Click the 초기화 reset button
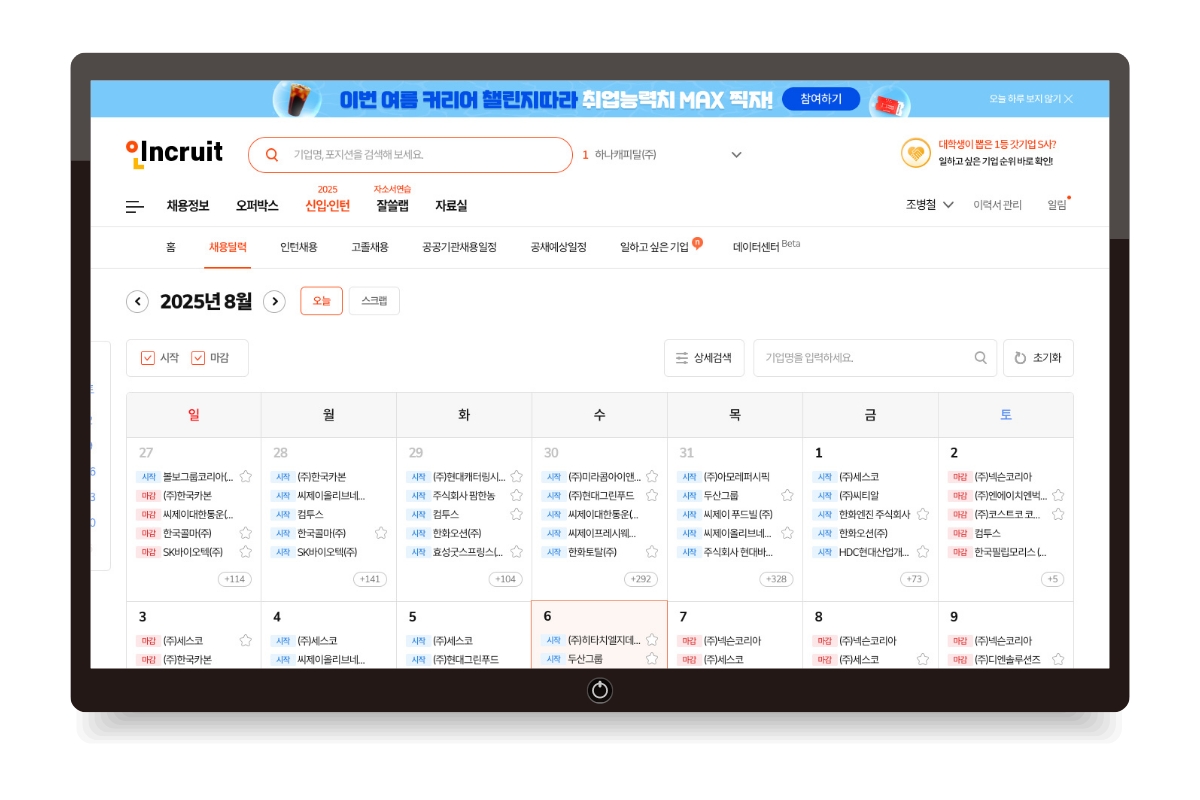 pyautogui.click(x=1038, y=358)
